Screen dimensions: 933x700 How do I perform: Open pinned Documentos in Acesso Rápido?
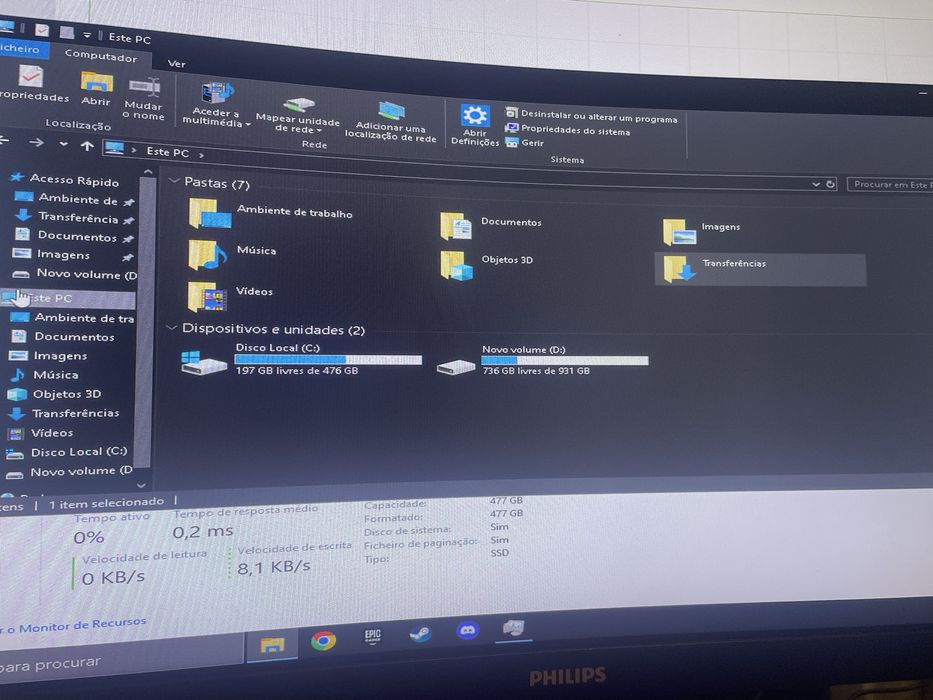tap(72, 236)
